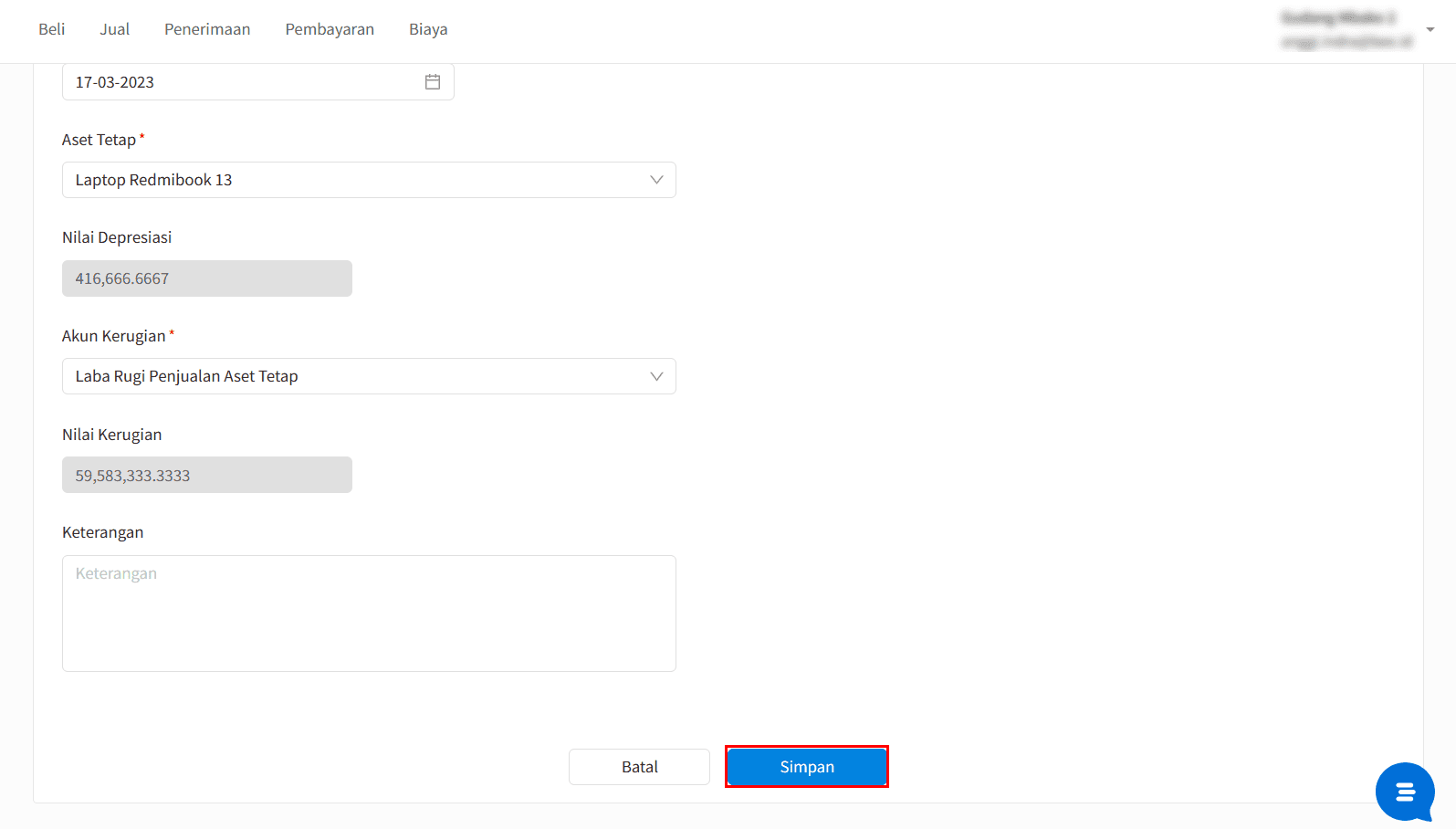Screen dimensions: 1456x829
Task: Open the Laba Rugi Penjualan Aset Tetap selector
Action: click(x=356, y=376)
